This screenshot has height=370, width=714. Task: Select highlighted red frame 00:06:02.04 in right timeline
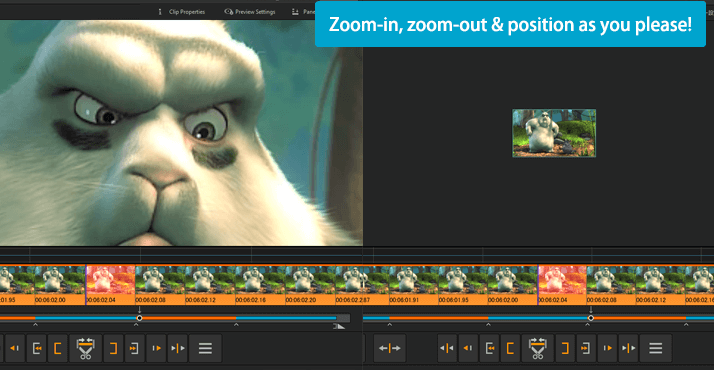(x=562, y=285)
